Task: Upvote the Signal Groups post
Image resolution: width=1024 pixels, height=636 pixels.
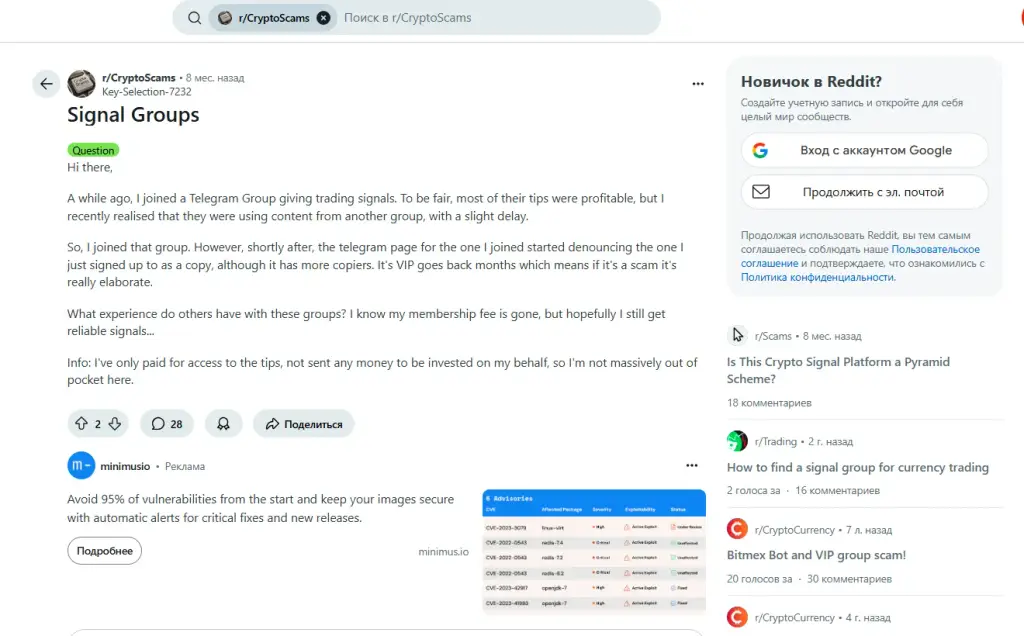Action: coord(81,424)
